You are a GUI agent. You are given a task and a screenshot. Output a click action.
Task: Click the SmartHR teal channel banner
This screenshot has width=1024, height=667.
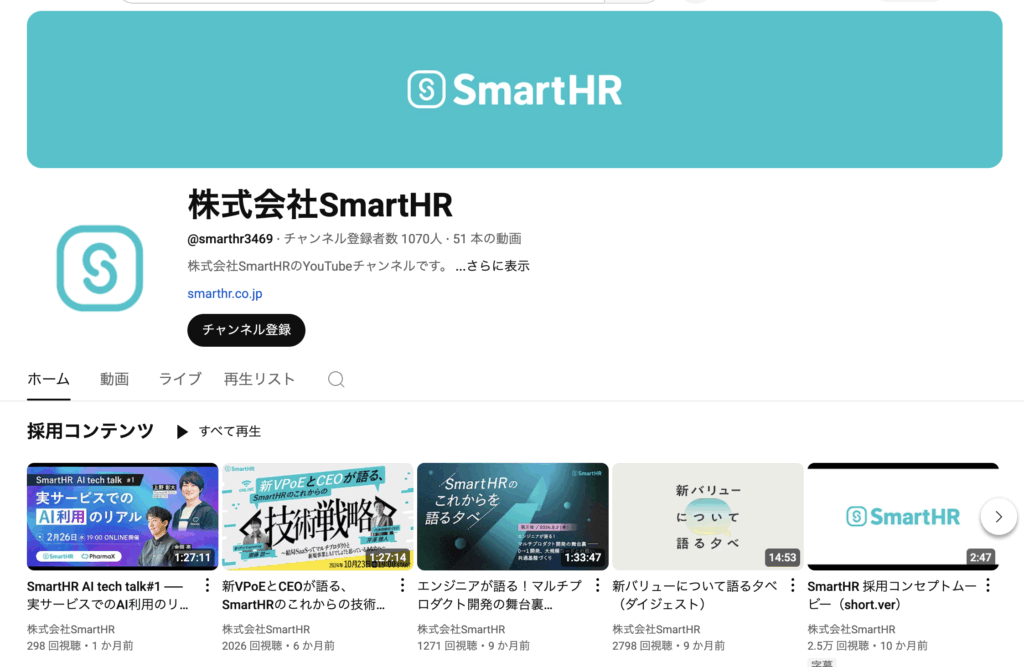click(515, 89)
